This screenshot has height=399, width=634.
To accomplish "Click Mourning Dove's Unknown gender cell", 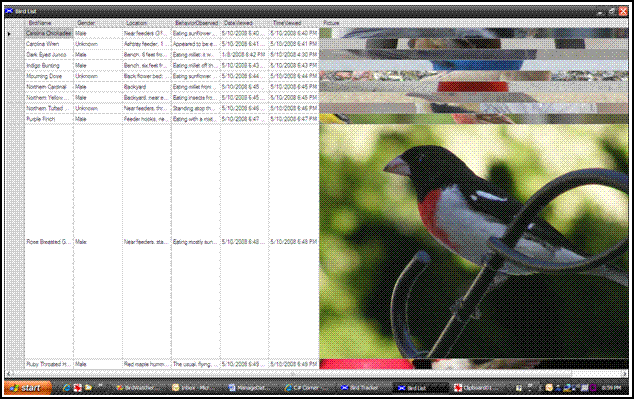I will 98,76.
